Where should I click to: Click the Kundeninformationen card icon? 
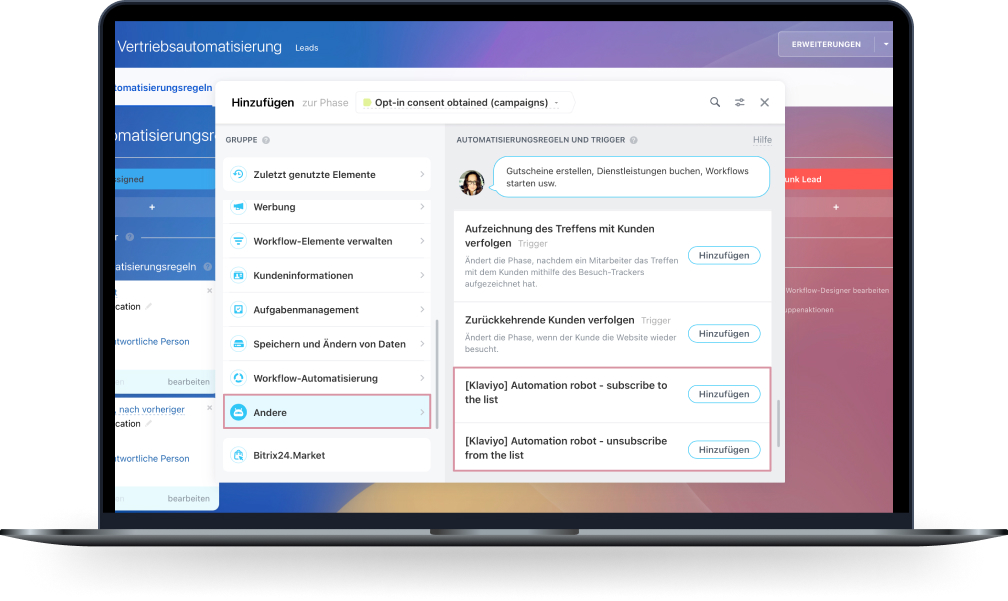point(239,275)
